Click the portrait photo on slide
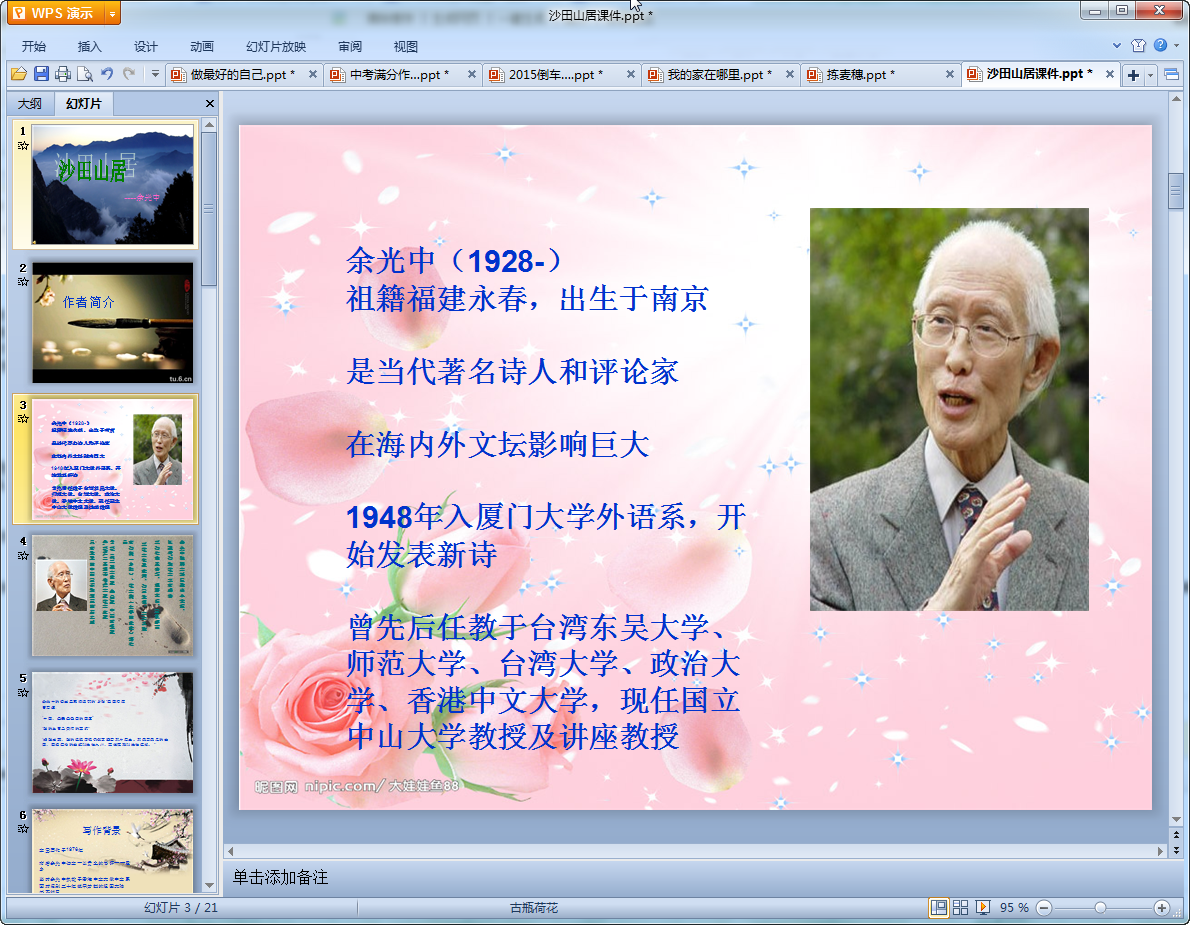 (949, 409)
